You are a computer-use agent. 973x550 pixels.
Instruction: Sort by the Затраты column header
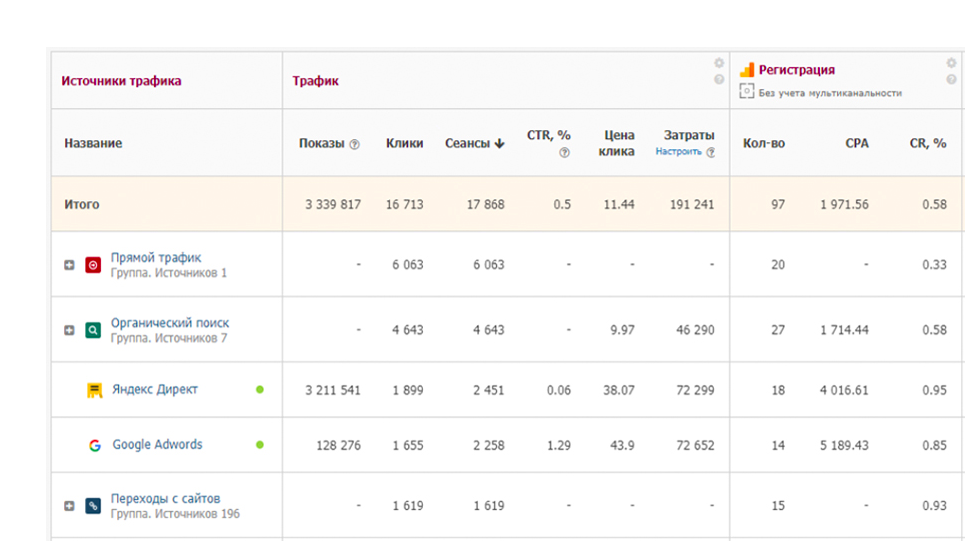coord(689,135)
